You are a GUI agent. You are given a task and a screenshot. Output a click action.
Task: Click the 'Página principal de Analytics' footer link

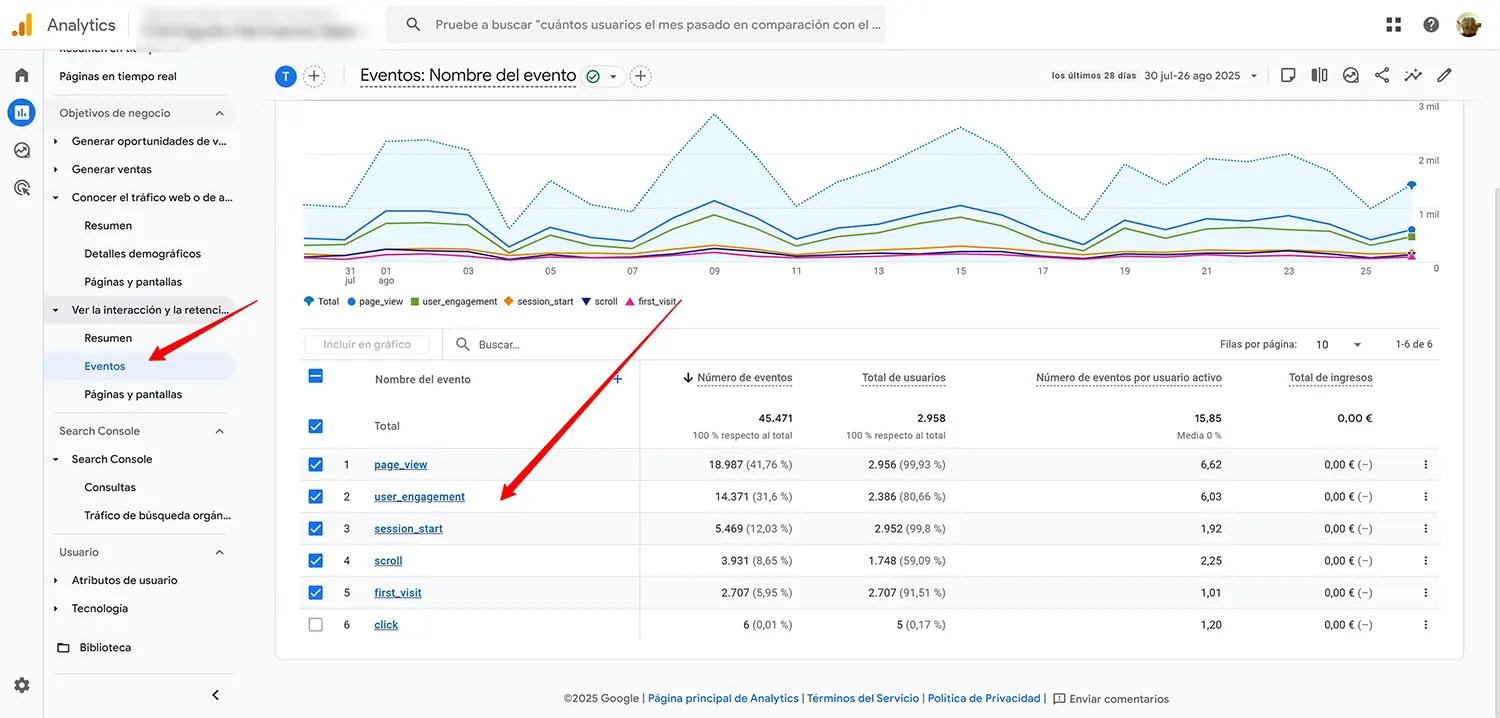click(x=722, y=698)
